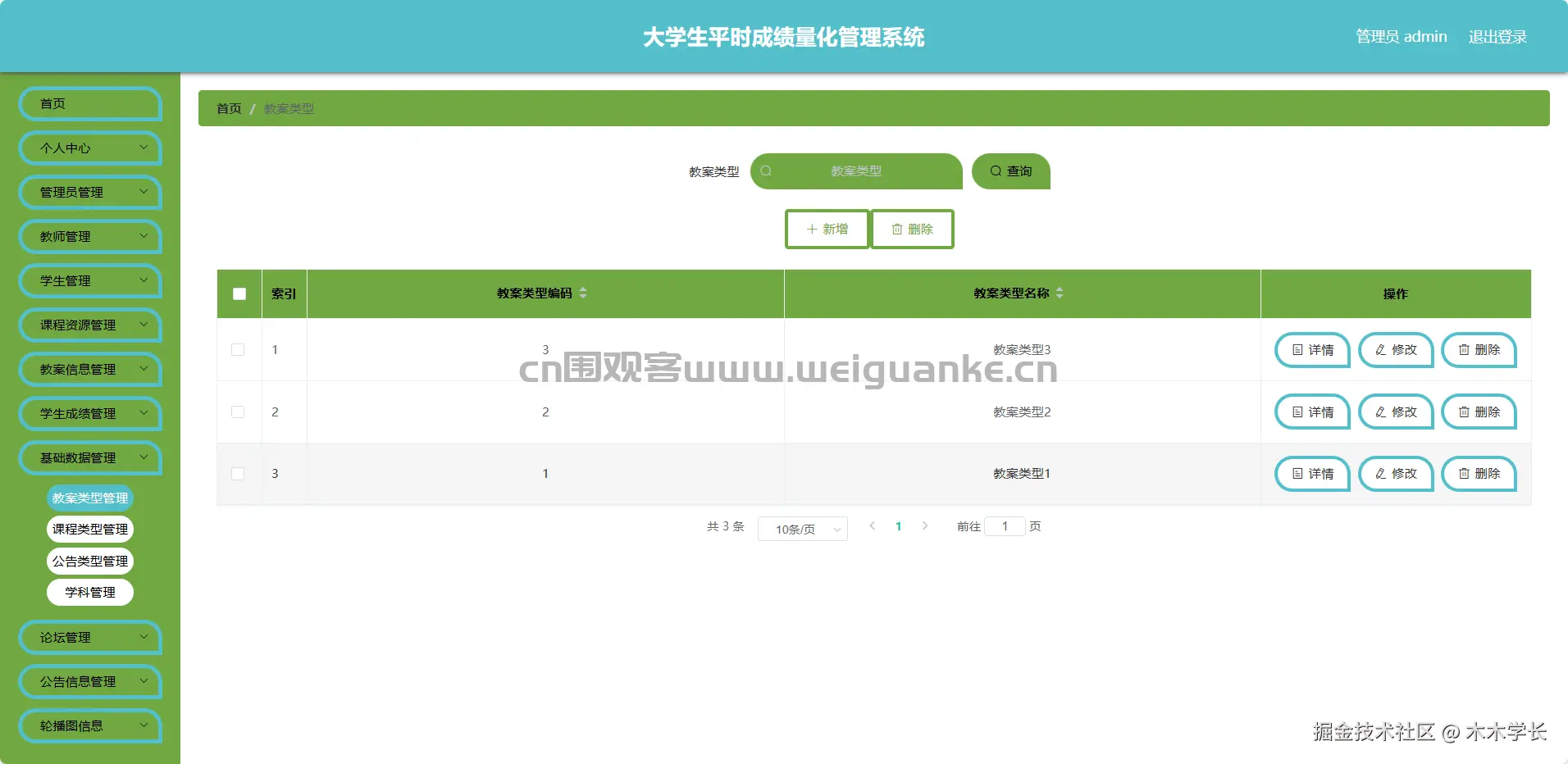The width and height of the screenshot is (1568, 764).
Task: Expand 课程资源管理 sidebar menu
Action: pyautogui.click(x=90, y=325)
